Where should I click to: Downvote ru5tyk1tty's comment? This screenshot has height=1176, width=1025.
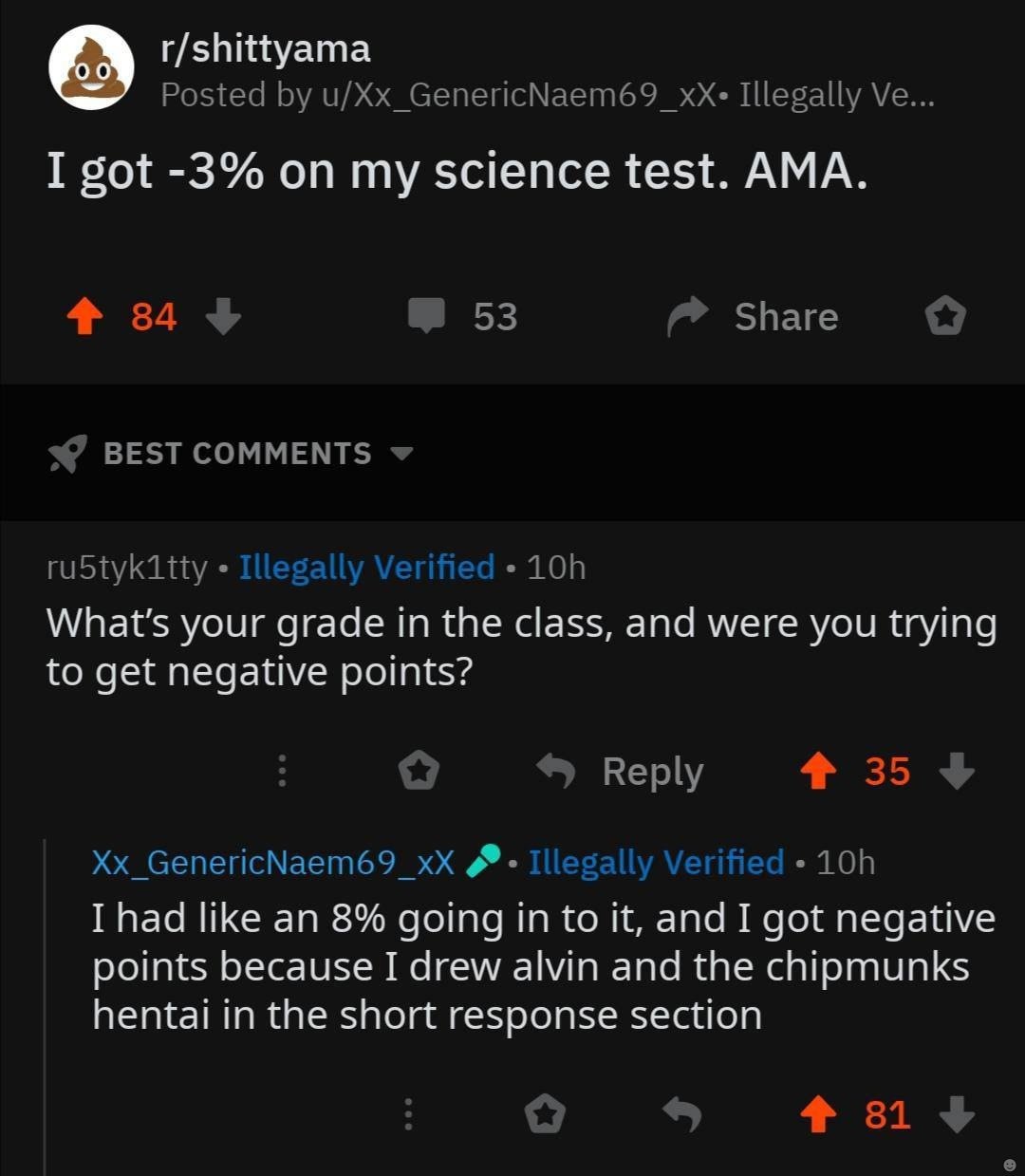pyautogui.click(x=957, y=771)
